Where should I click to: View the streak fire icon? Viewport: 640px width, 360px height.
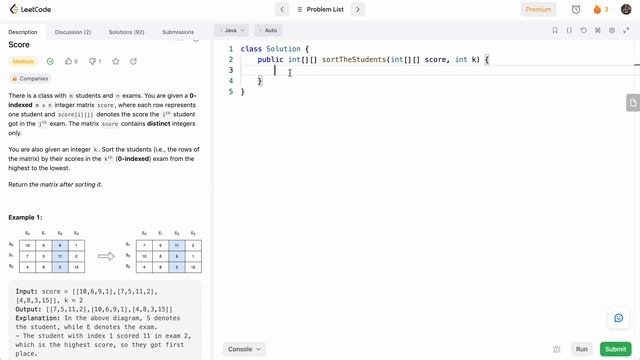pyautogui.click(x=597, y=9)
